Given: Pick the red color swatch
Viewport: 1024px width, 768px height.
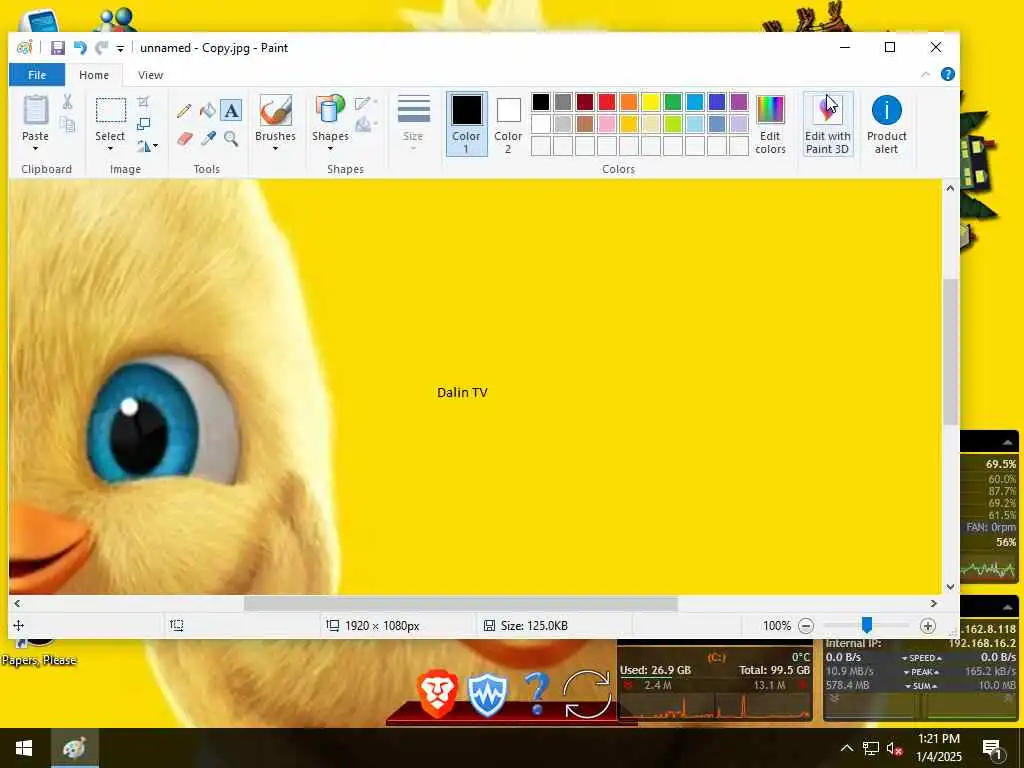Looking at the screenshot, I should point(607,102).
